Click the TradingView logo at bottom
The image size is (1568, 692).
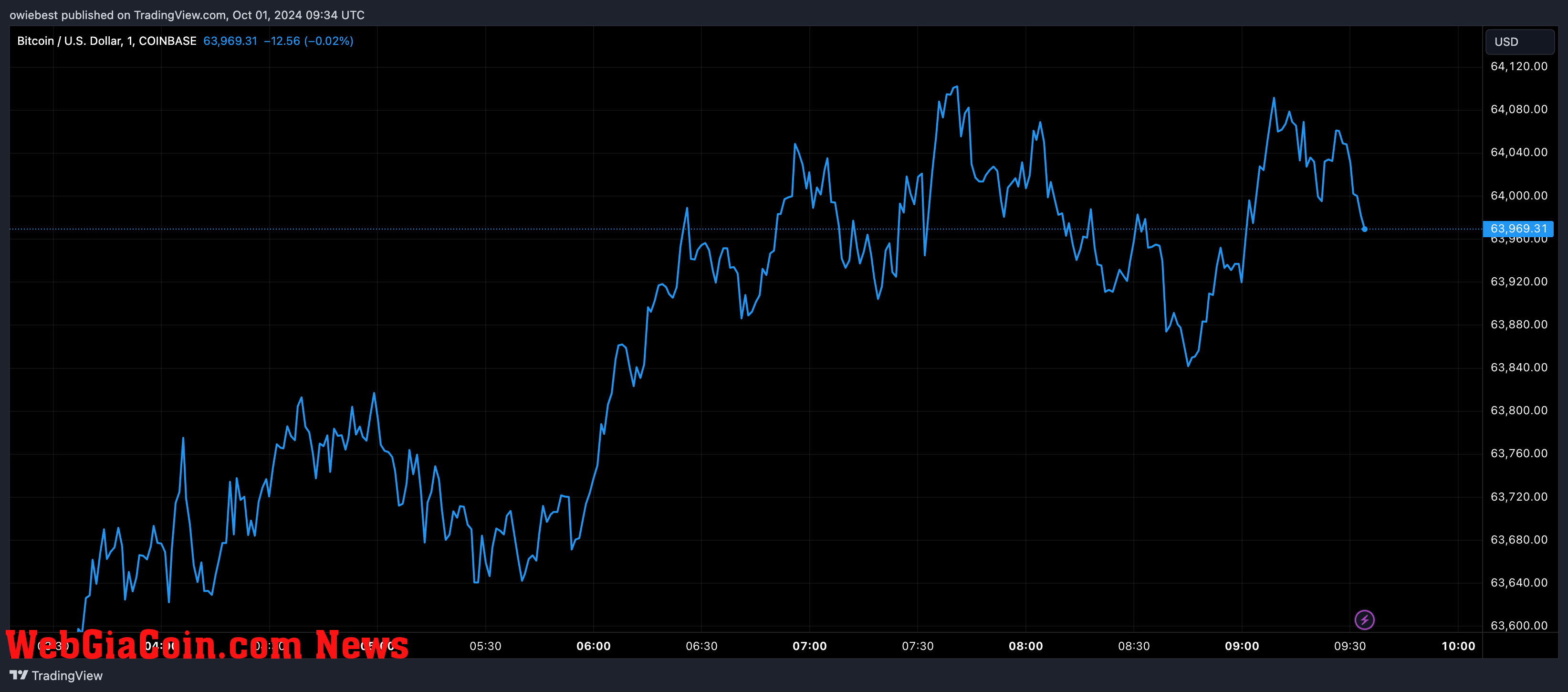pos(56,676)
